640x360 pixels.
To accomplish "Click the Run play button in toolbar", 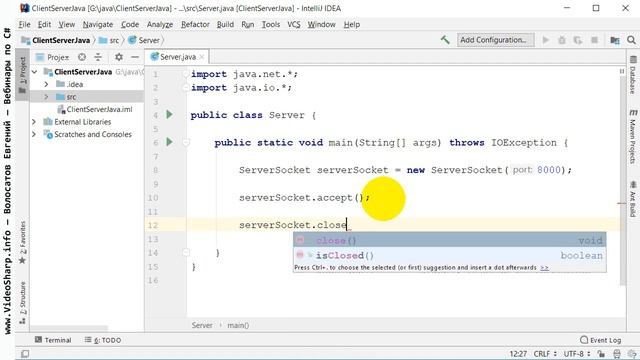I will 546,40.
